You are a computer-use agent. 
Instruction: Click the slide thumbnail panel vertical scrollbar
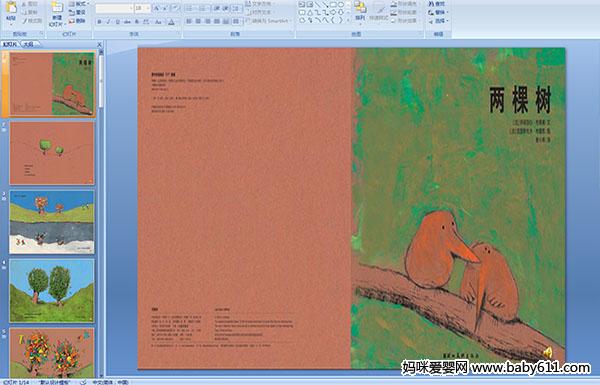coord(101,213)
